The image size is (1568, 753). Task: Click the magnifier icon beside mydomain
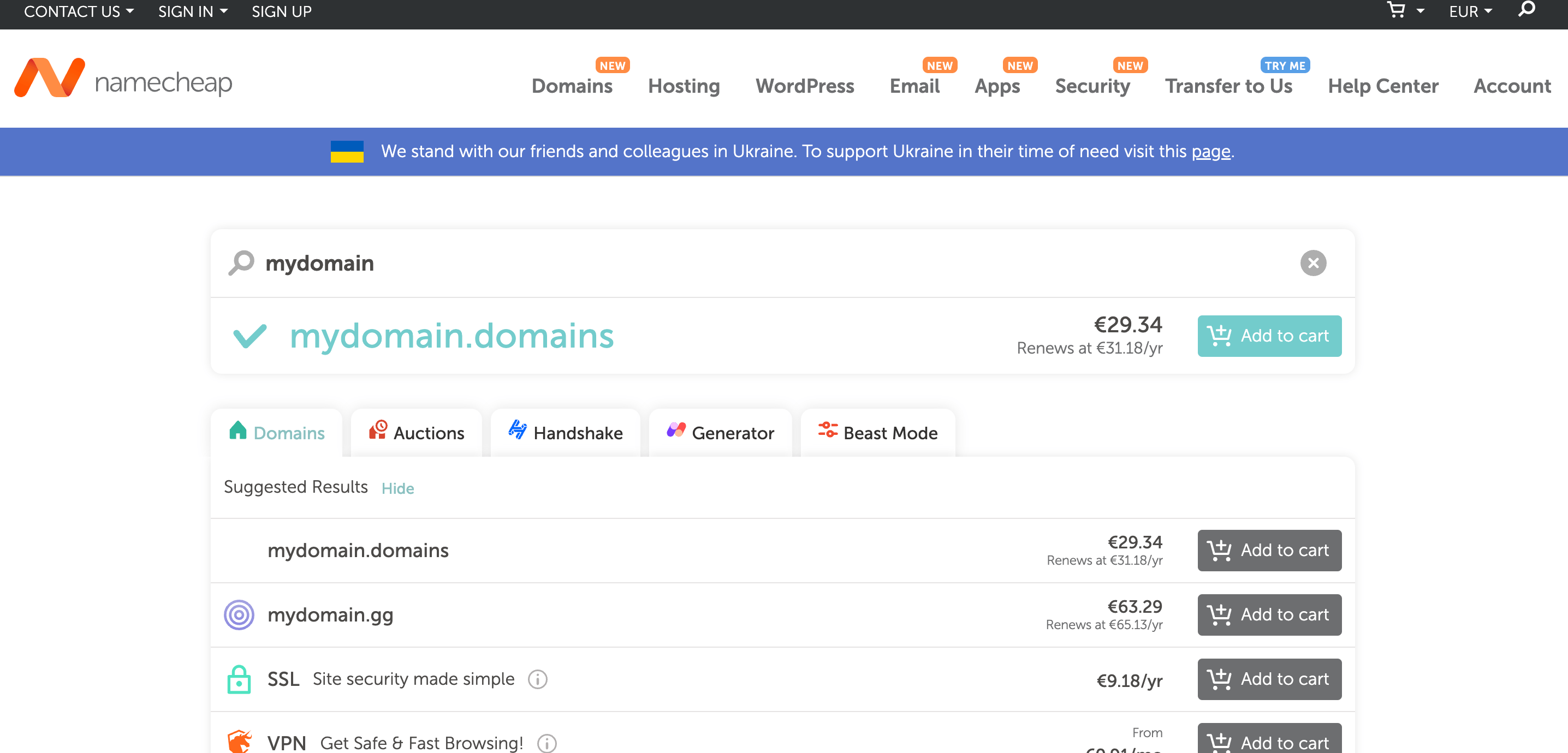click(x=241, y=263)
